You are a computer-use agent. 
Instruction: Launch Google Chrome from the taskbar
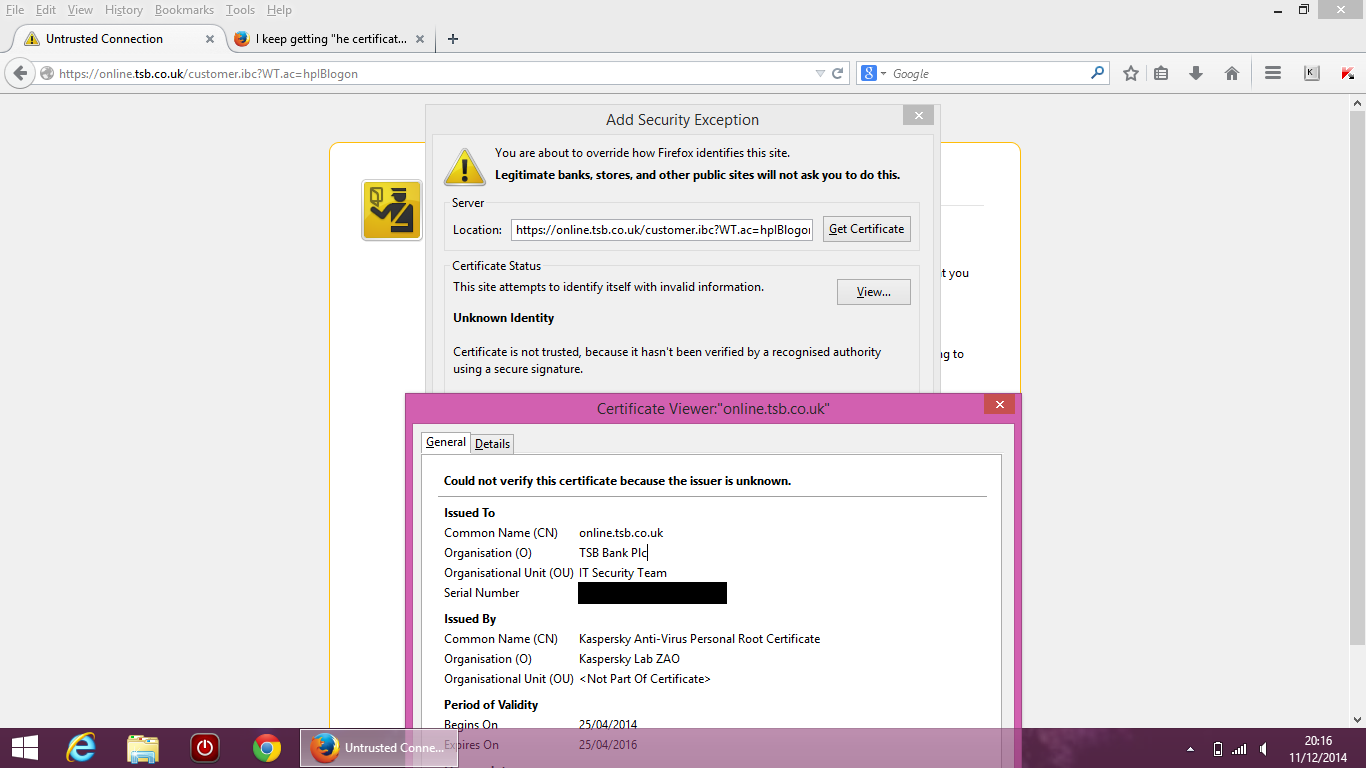(267, 748)
